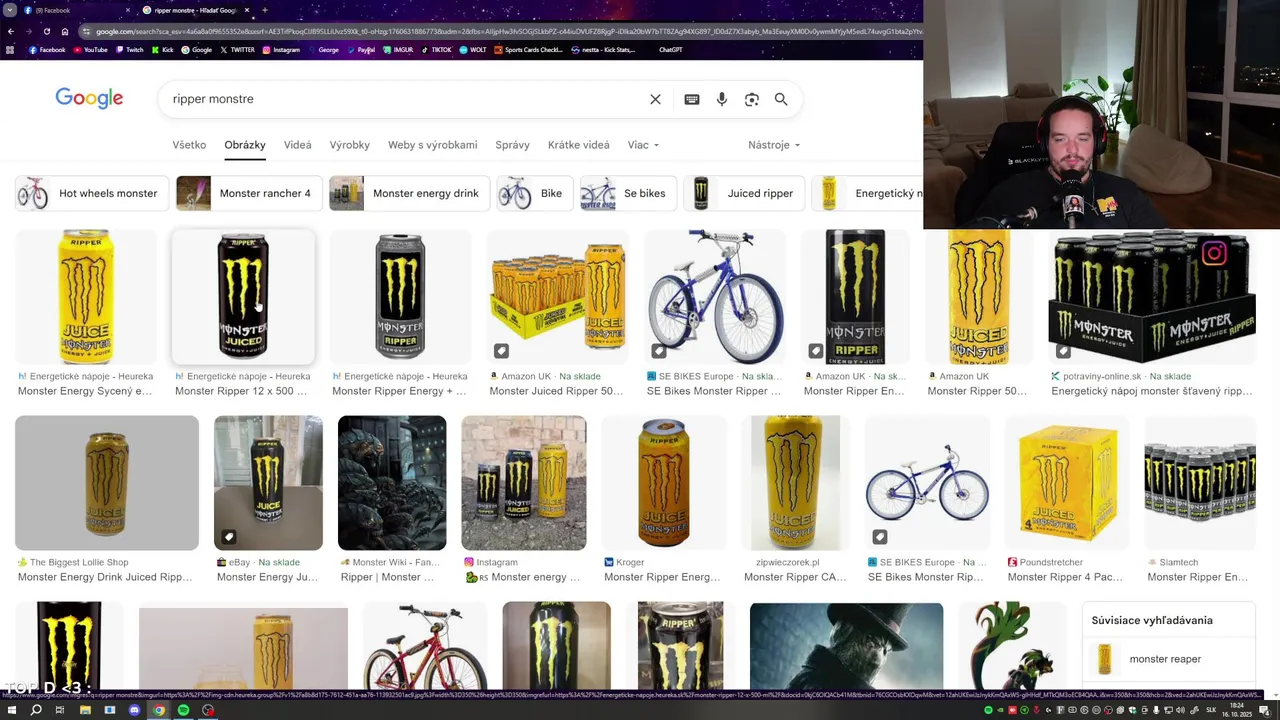
Task: Open the ChatGPT bookmark
Action: 670,50
